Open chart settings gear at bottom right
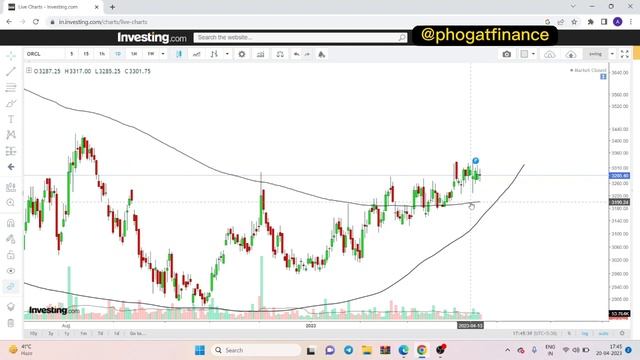 click(622, 333)
